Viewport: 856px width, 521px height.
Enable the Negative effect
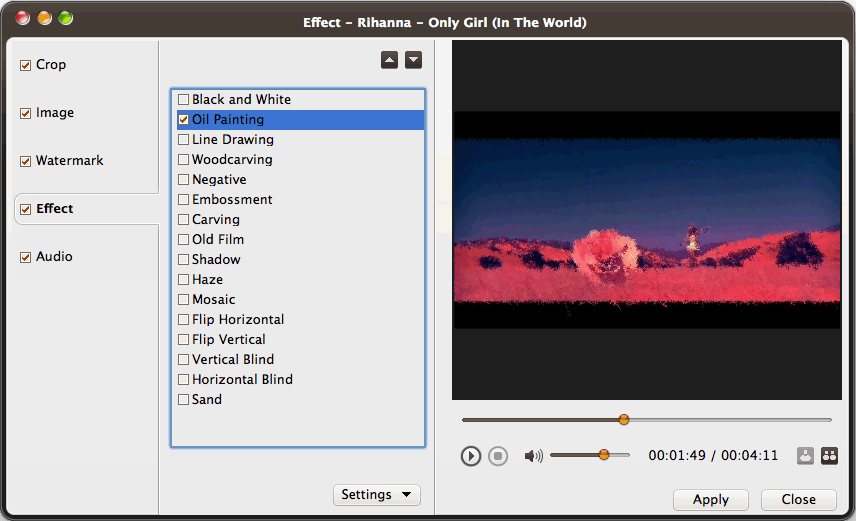[183, 180]
